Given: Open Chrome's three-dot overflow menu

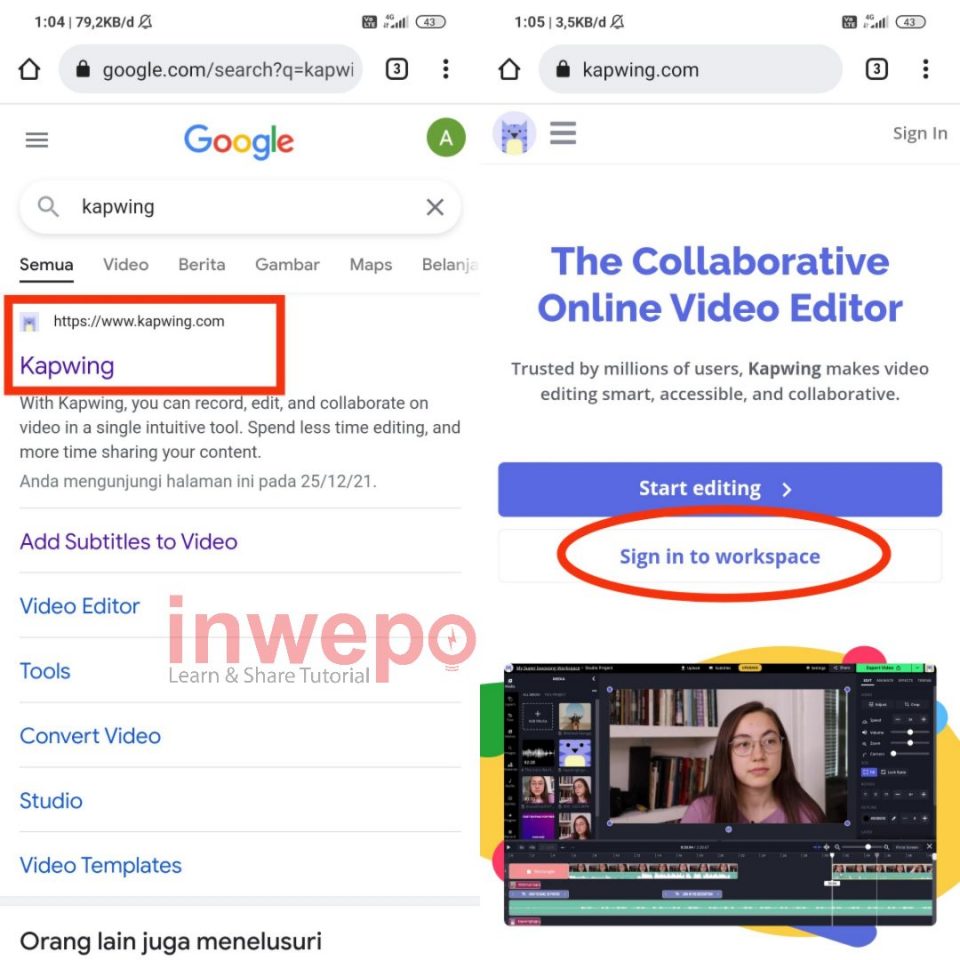Looking at the screenshot, I should [x=446, y=69].
